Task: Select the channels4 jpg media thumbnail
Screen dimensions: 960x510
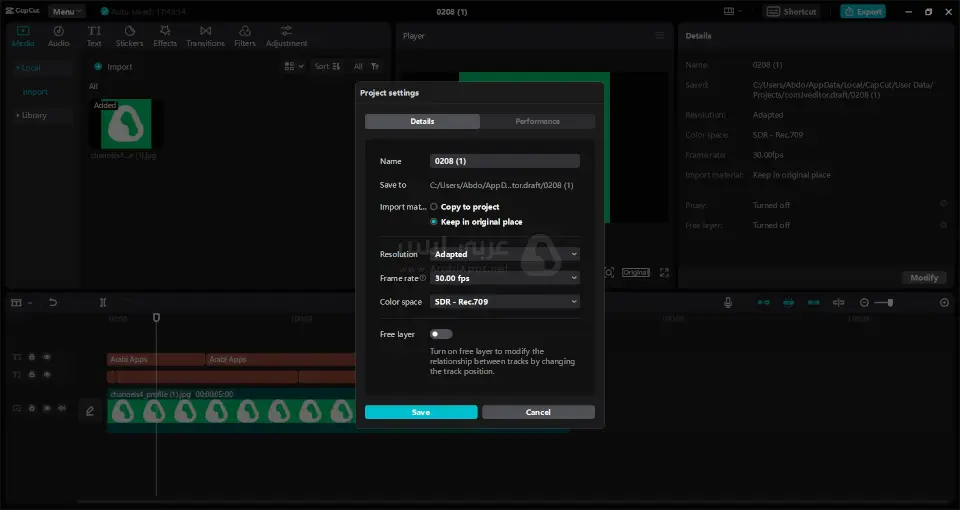Action: (x=126, y=124)
